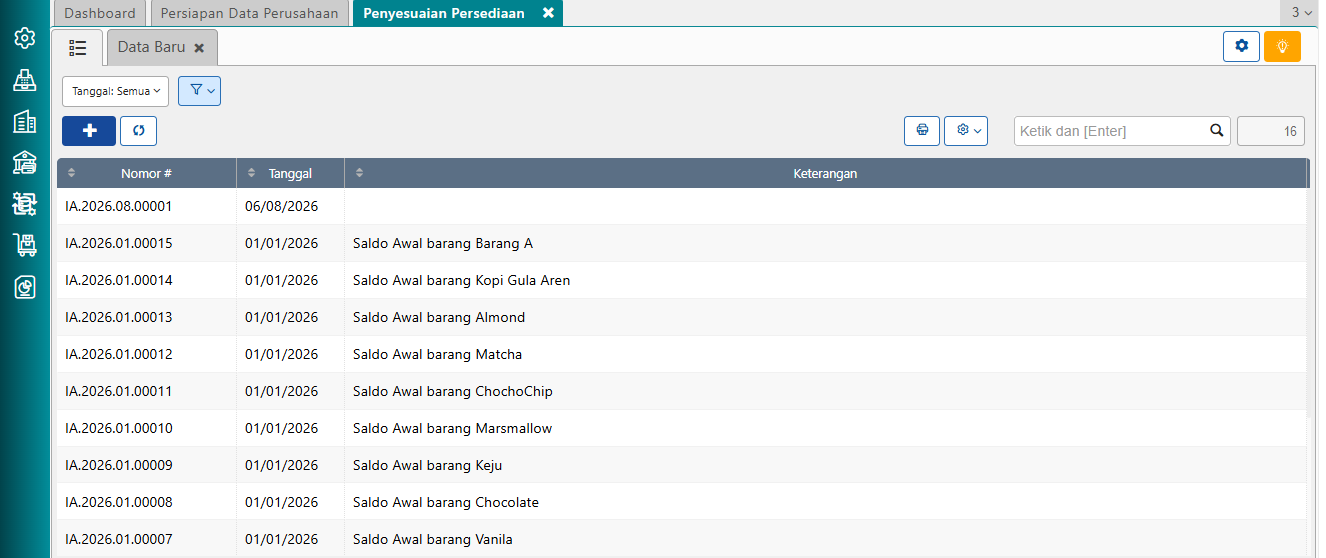Click the search magnifier icon
The image size is (1326, 558).
click(1217, 130)
